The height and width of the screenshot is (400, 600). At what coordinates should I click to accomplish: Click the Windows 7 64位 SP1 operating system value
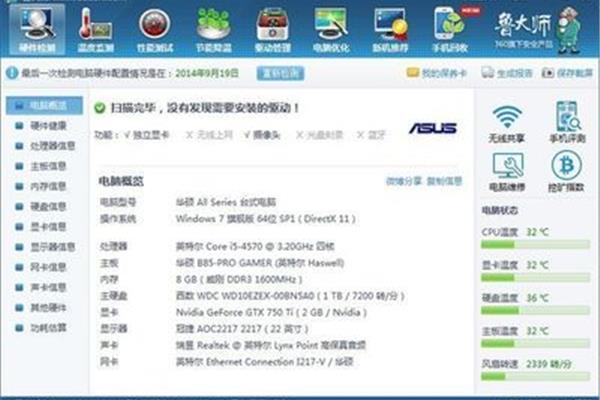(x=266, y=219)
